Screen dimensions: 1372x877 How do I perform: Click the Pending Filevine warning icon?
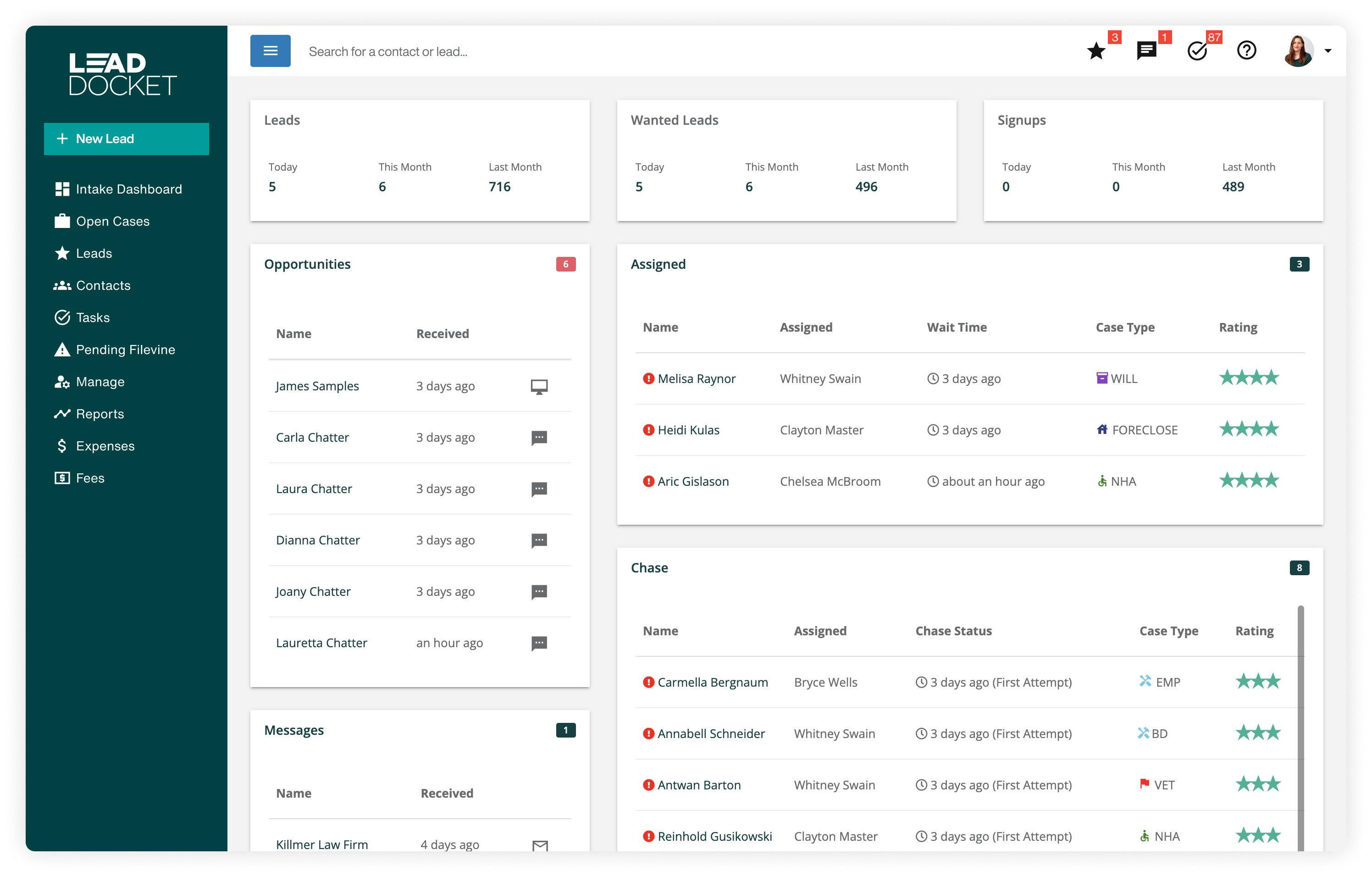63,350
